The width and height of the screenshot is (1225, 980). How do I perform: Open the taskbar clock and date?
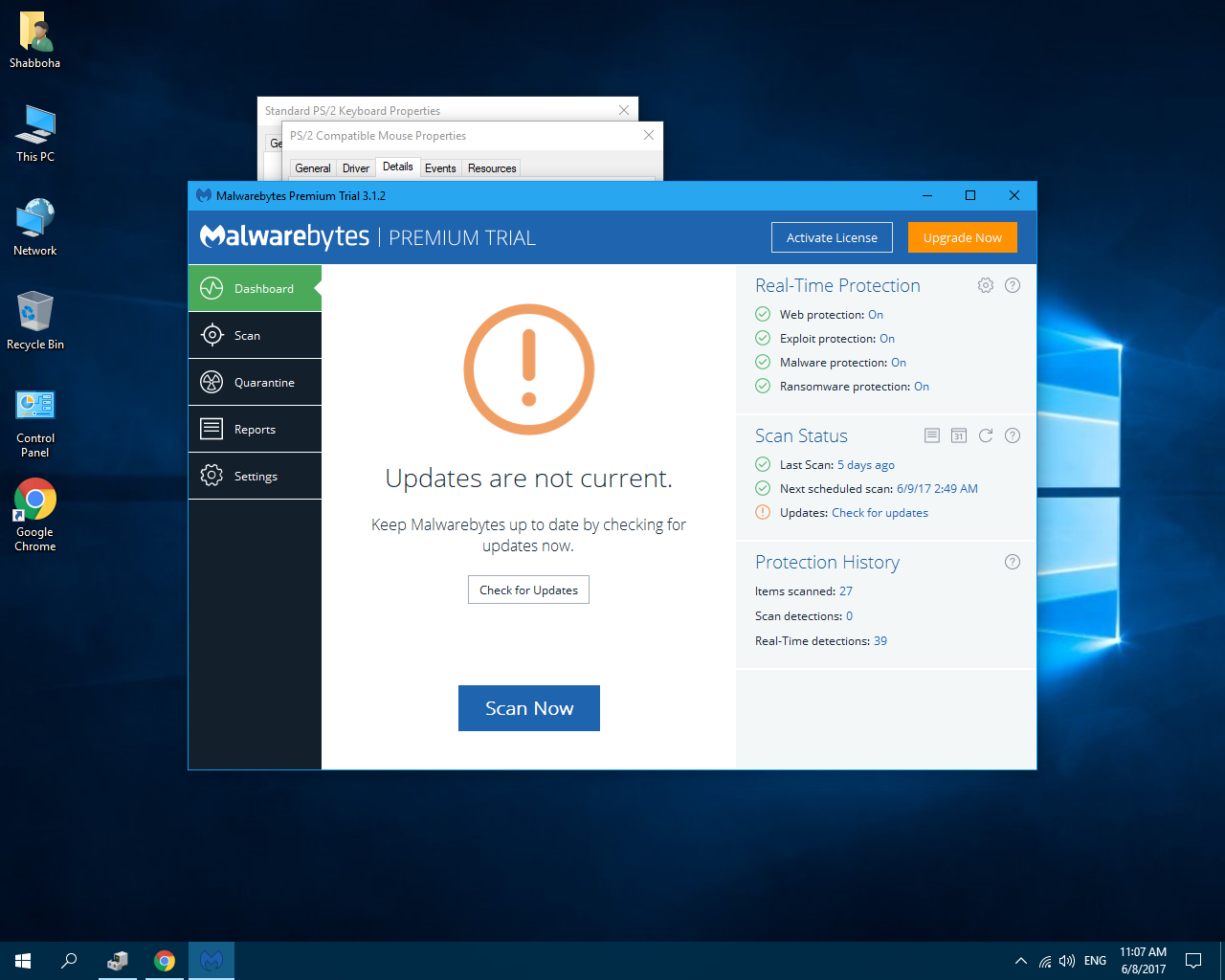1144,961
